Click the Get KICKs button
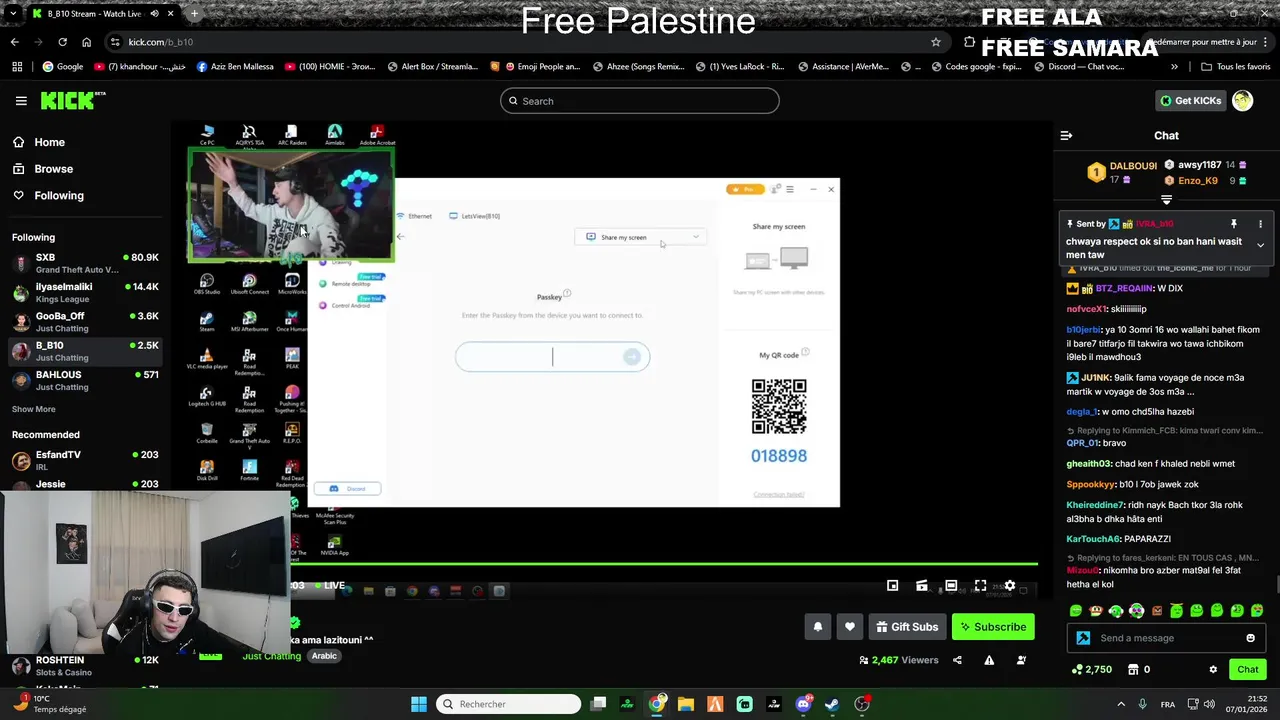 pos(1190,100)
